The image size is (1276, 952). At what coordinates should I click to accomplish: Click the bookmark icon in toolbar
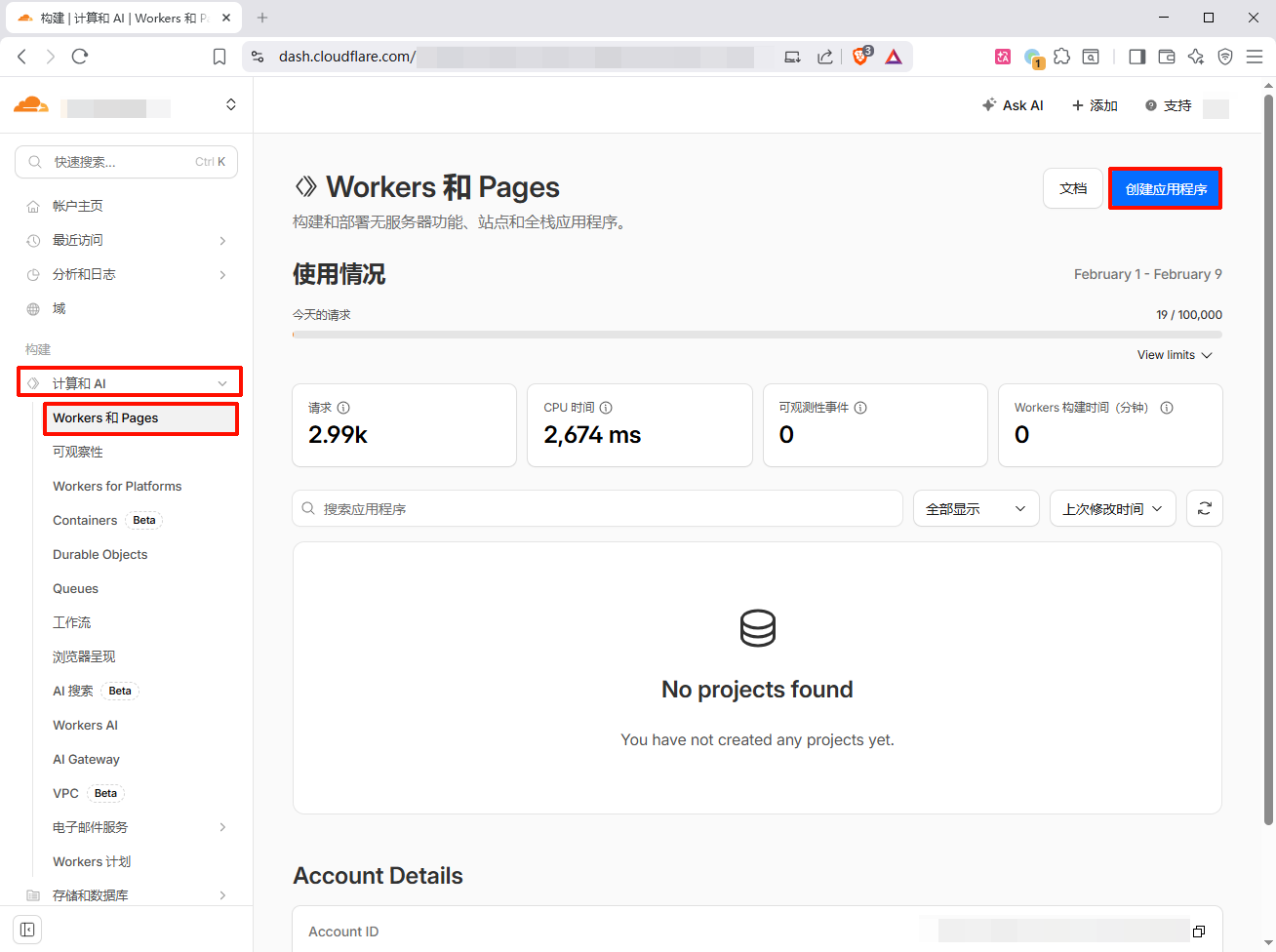pyautogui.click(x=219, y=57)
